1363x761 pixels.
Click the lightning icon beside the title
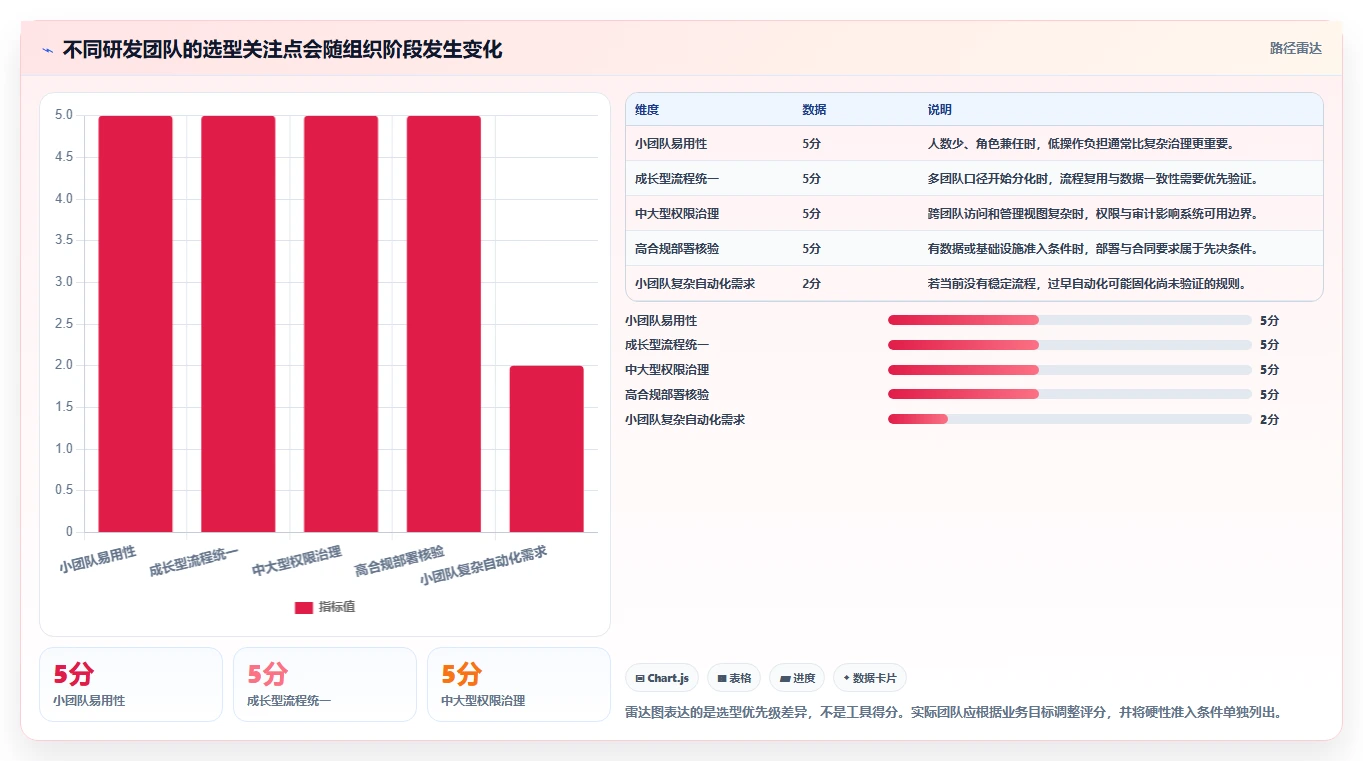(47, 50)
